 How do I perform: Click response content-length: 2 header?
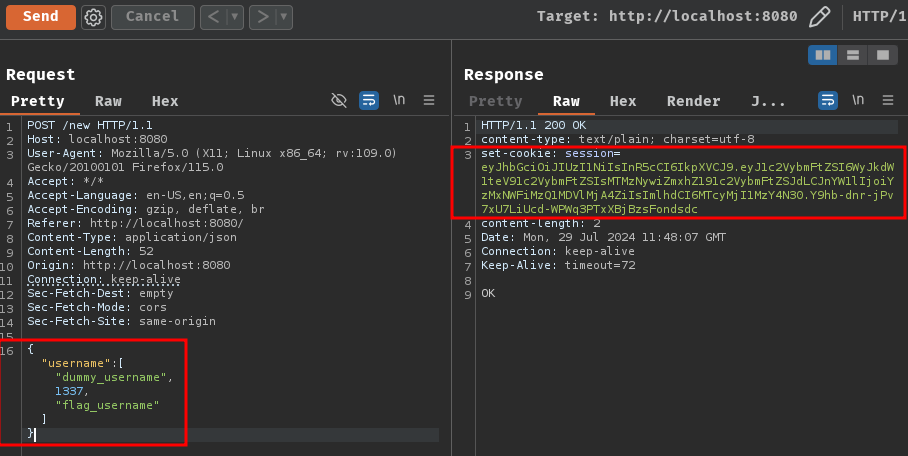click(x=541, y=223)
